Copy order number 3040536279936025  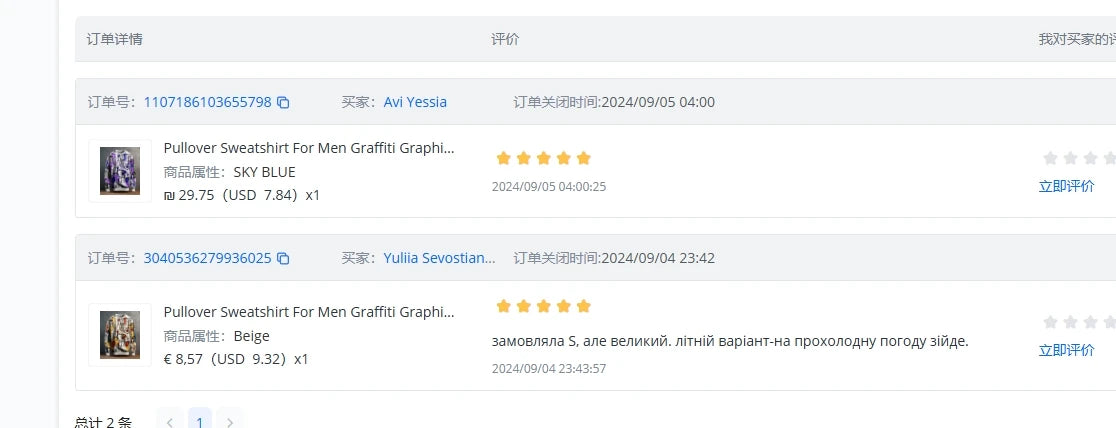pyautogui.click(x=283, y=258)
